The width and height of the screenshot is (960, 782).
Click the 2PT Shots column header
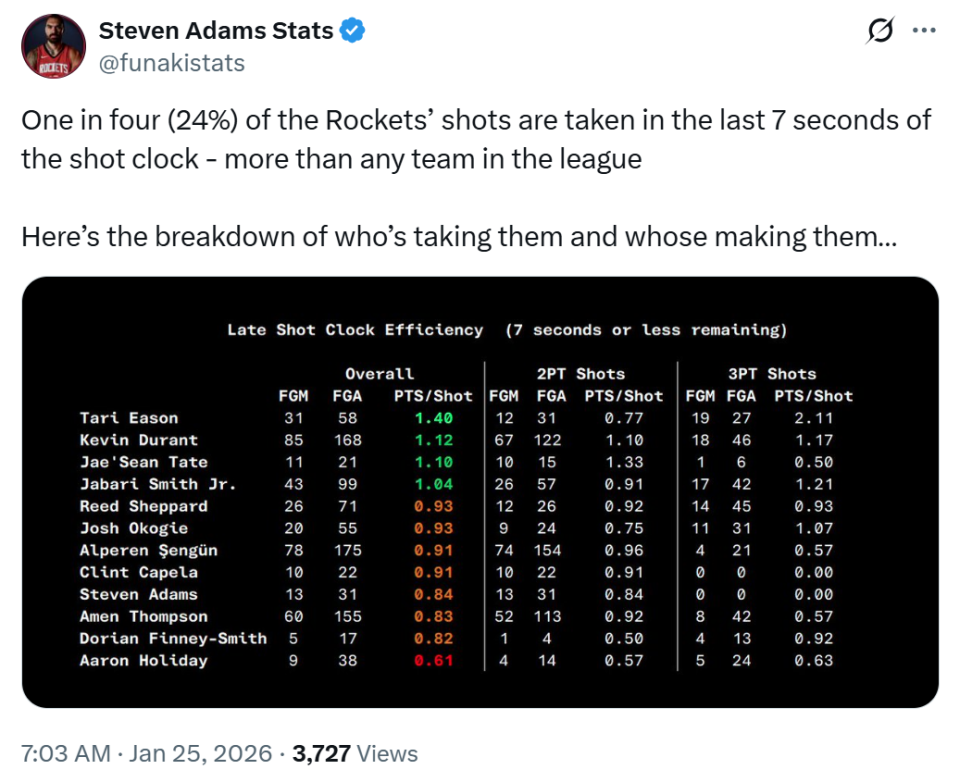click(580, 374)
